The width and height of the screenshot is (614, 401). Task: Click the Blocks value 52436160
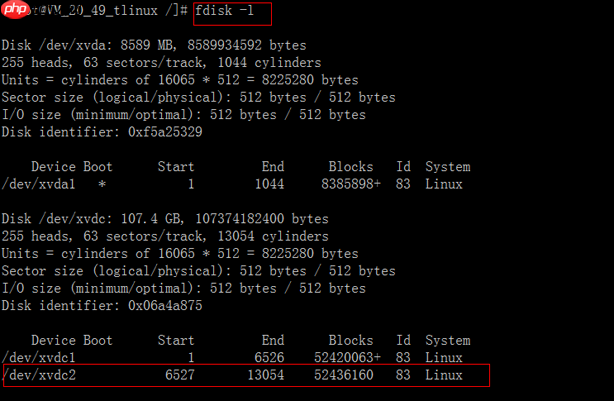(x=344, y=375)
